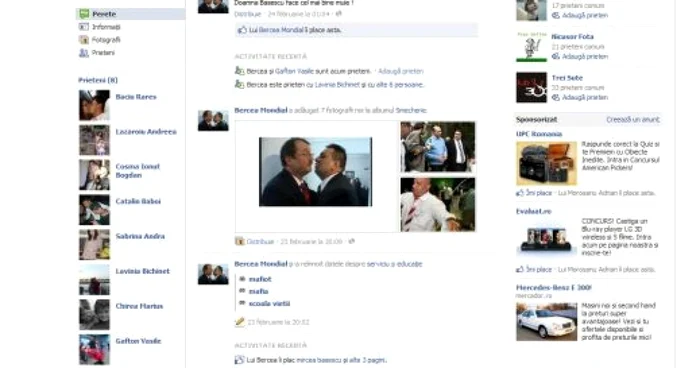Open Lavinia Bichinet profile in friends list
The height and width of the screenshot is (368, 700).
(x=142, y=271)
